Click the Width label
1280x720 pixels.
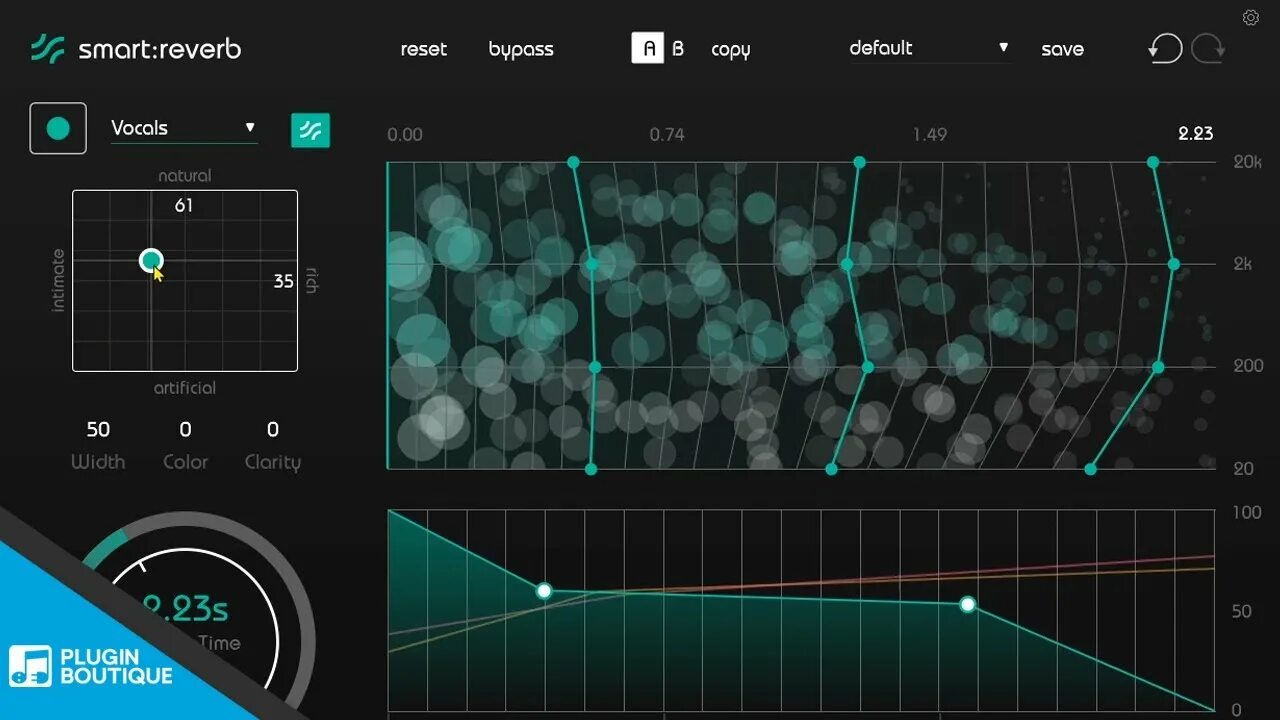click(x=98, y=462)
